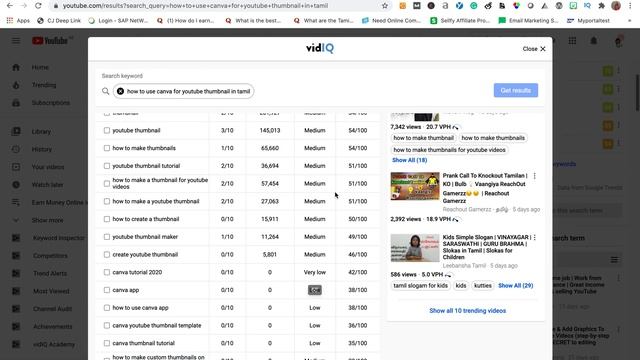This screenshot has width=640, height=360.
Task: Click the Channel Audit sidebar icon
Action: point(16,309)
